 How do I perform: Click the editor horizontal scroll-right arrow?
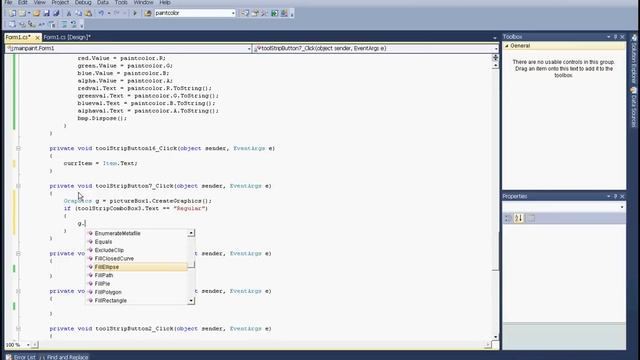tap(488, 345)
